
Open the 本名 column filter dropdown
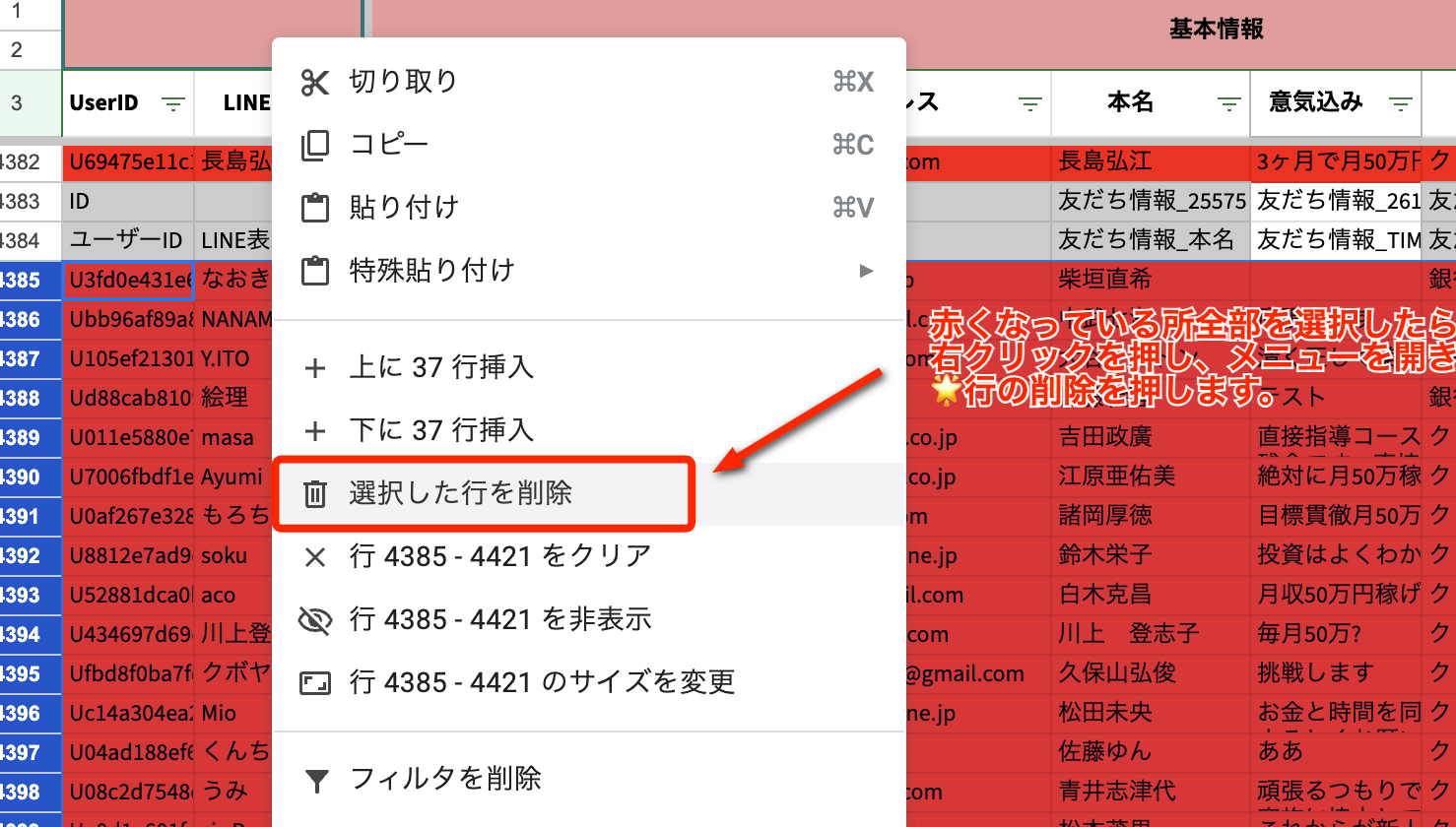point(1227,102)
